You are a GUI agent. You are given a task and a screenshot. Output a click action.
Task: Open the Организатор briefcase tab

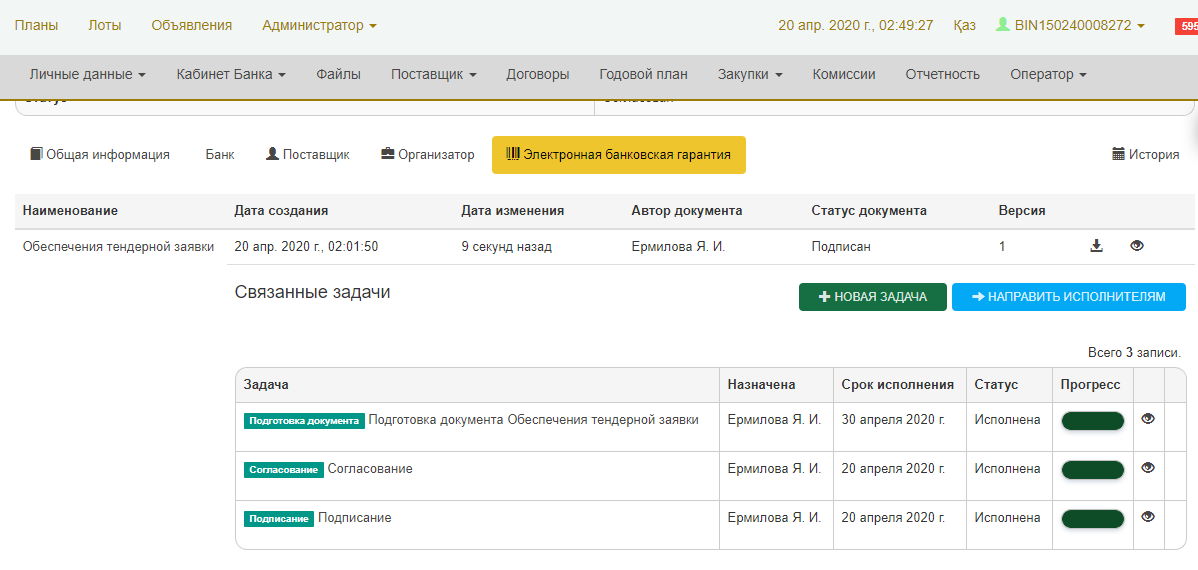click(x=427, y=155)
